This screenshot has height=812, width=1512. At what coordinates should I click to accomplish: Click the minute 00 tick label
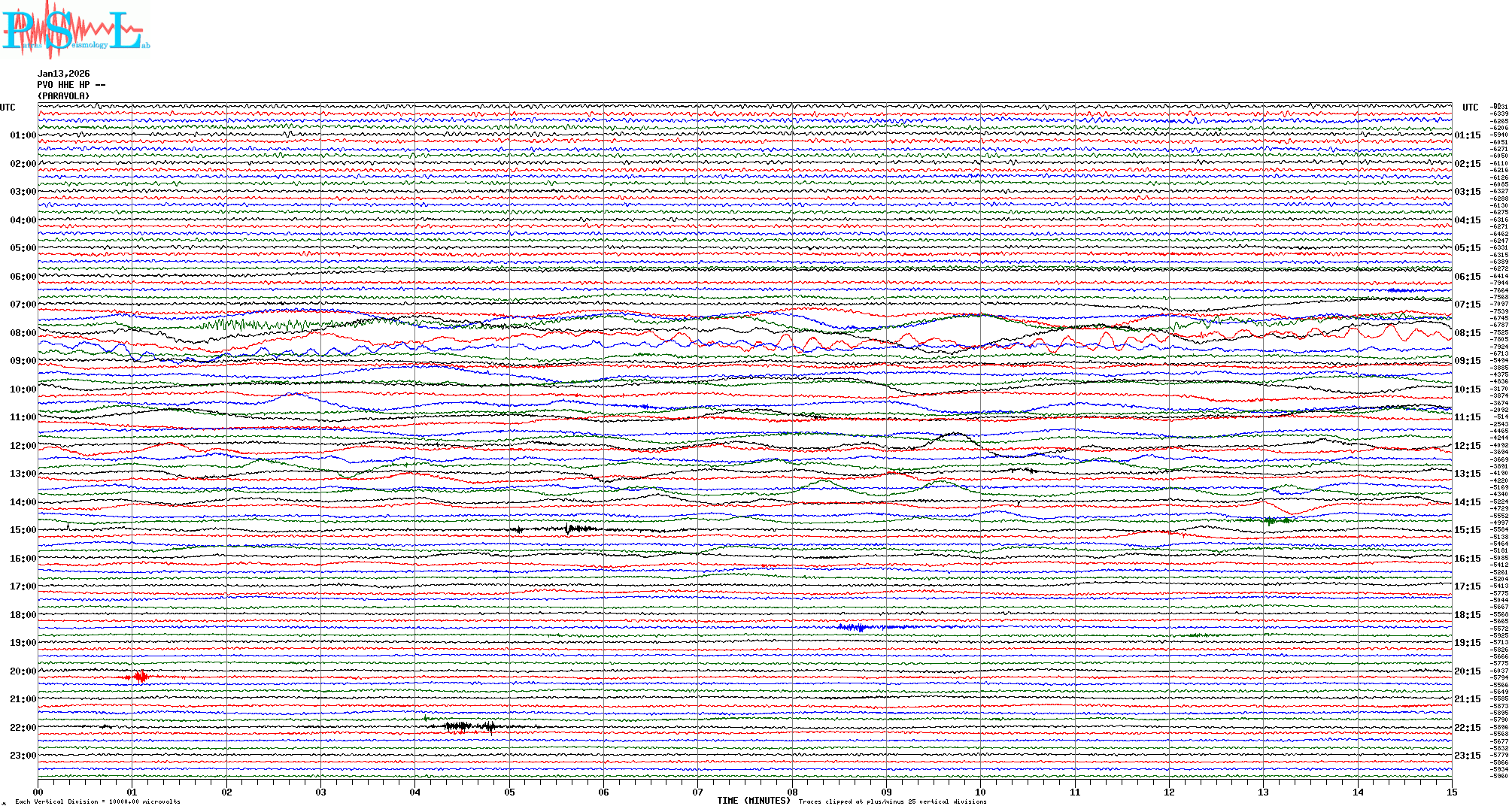pos(38,792)
